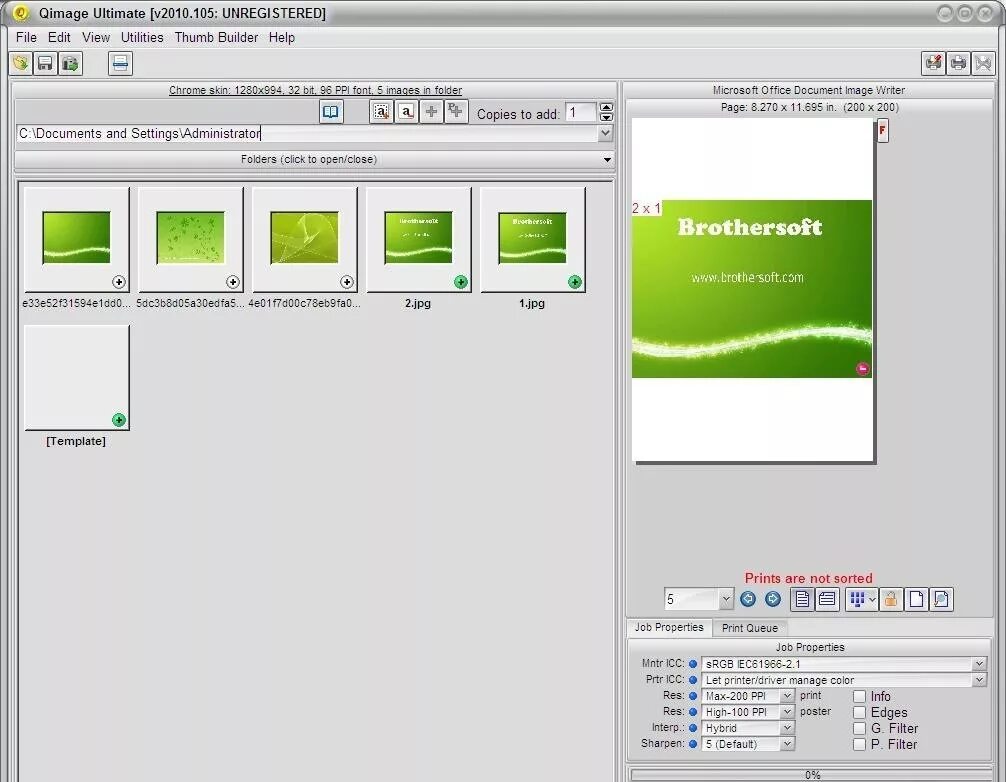Viewport: 1006px width, 782px height.
Task: Click the 0% progress bar
Action: (x=812, y=775)
